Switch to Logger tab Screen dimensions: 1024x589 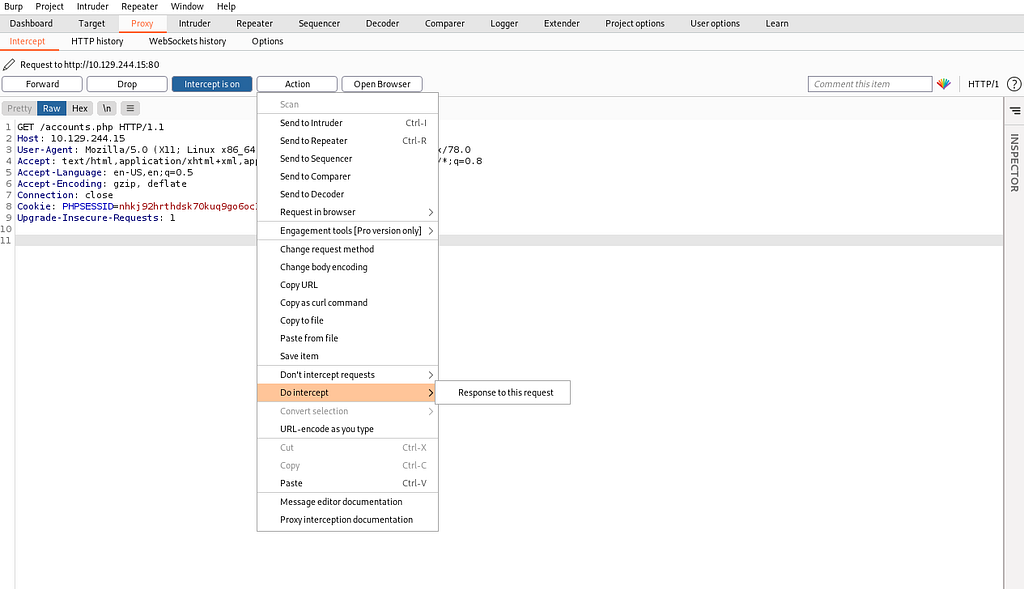click(x=504, y=24)
